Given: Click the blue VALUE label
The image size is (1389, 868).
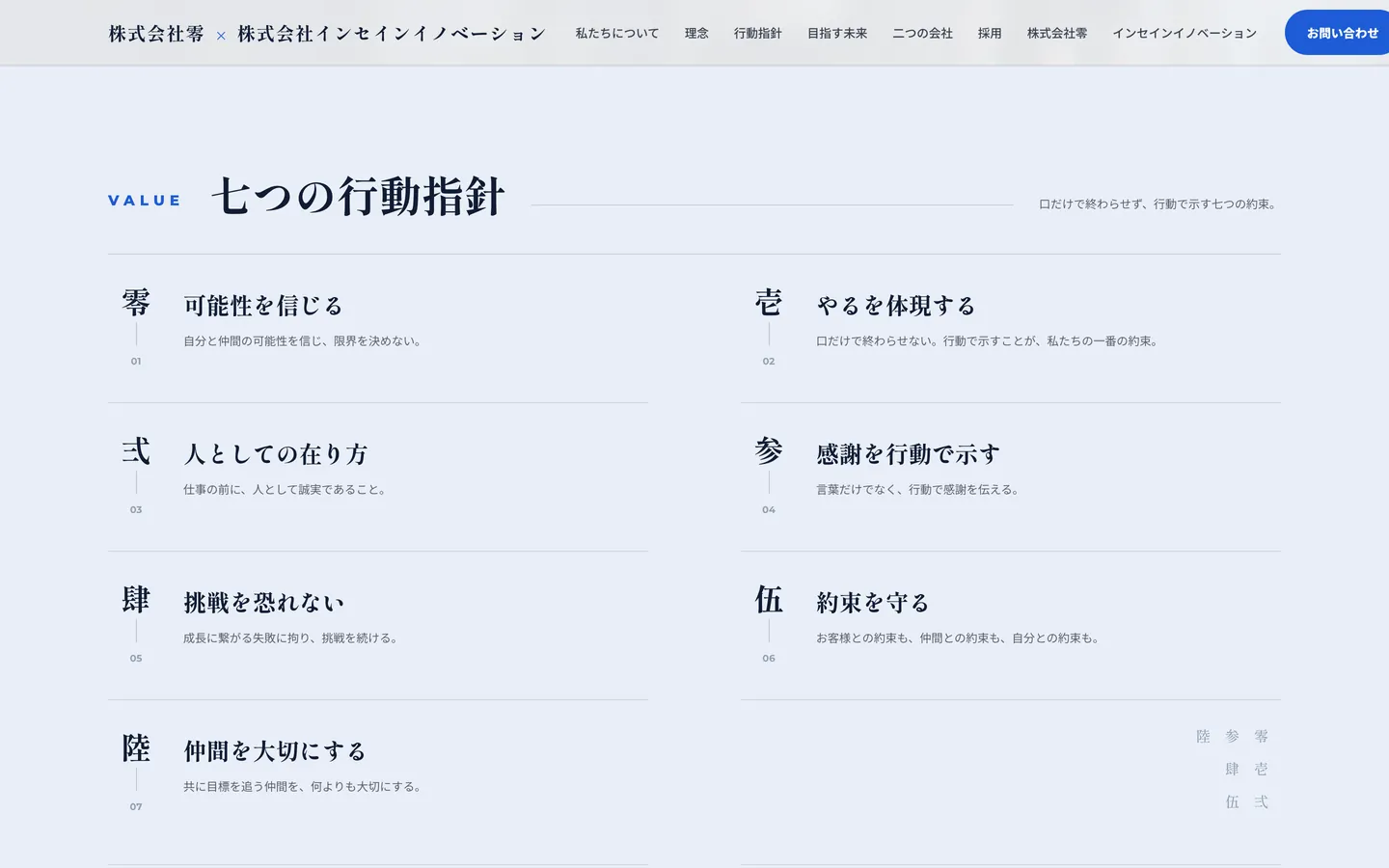Looking at the screenshot, I should pos(145,201).
